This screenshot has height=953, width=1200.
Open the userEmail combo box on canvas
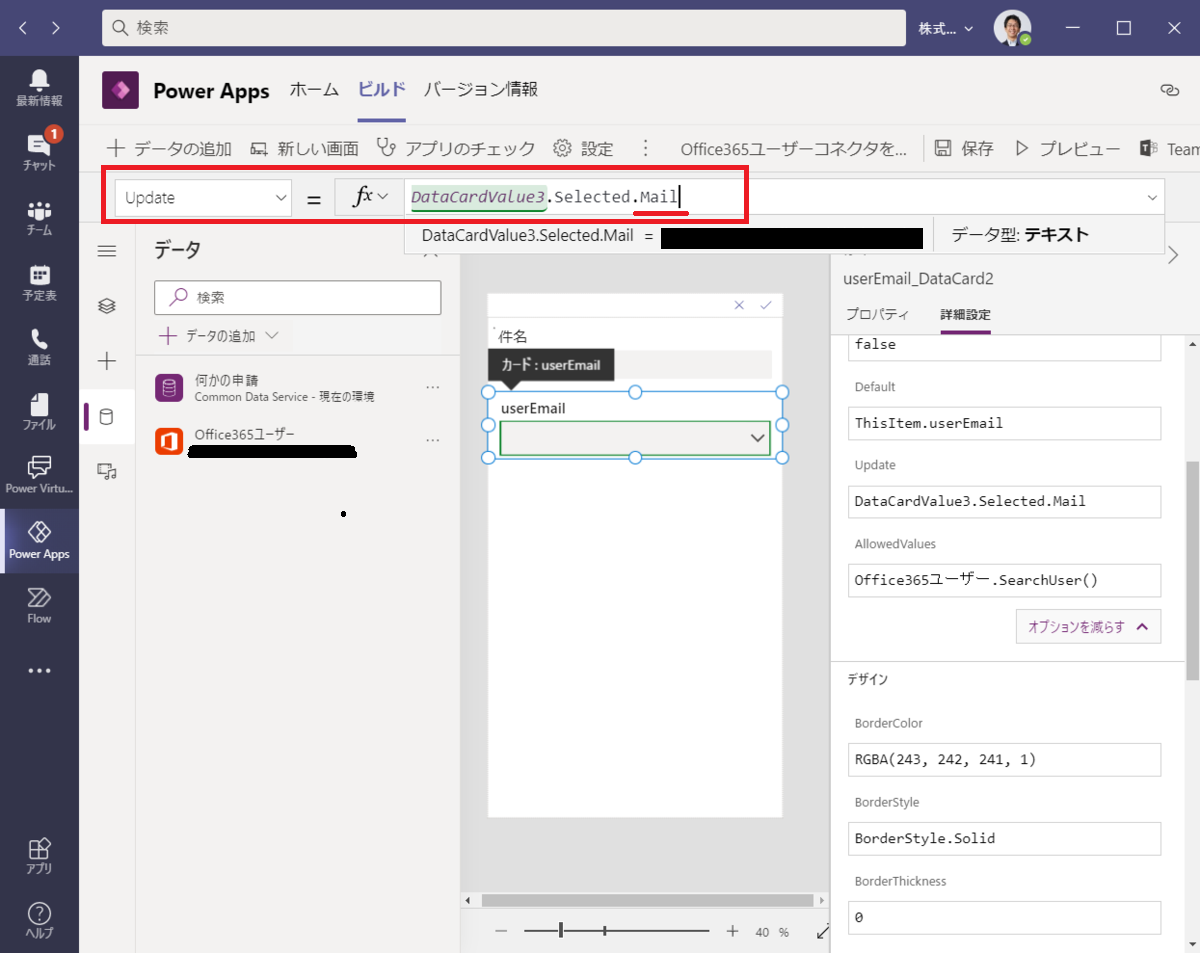pyautogui.click(x=635, y=438)
